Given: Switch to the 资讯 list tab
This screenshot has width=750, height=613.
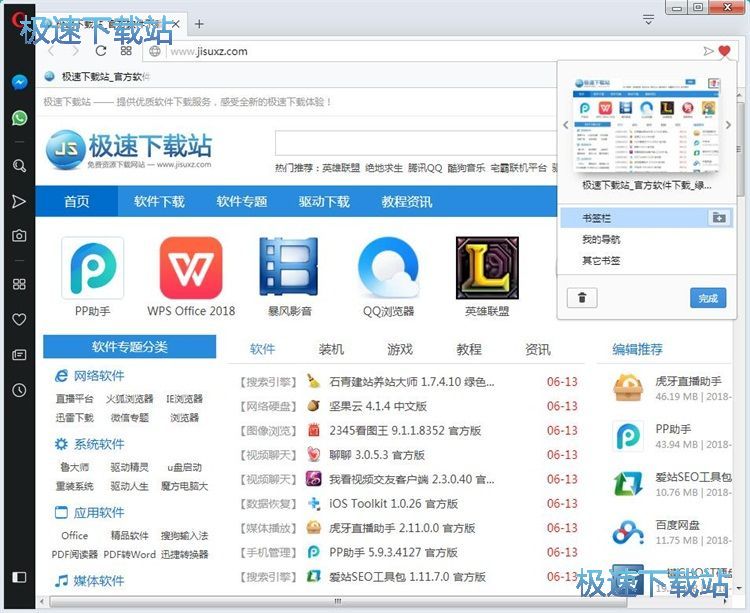Looking at the screenshot, I should 538,349.
